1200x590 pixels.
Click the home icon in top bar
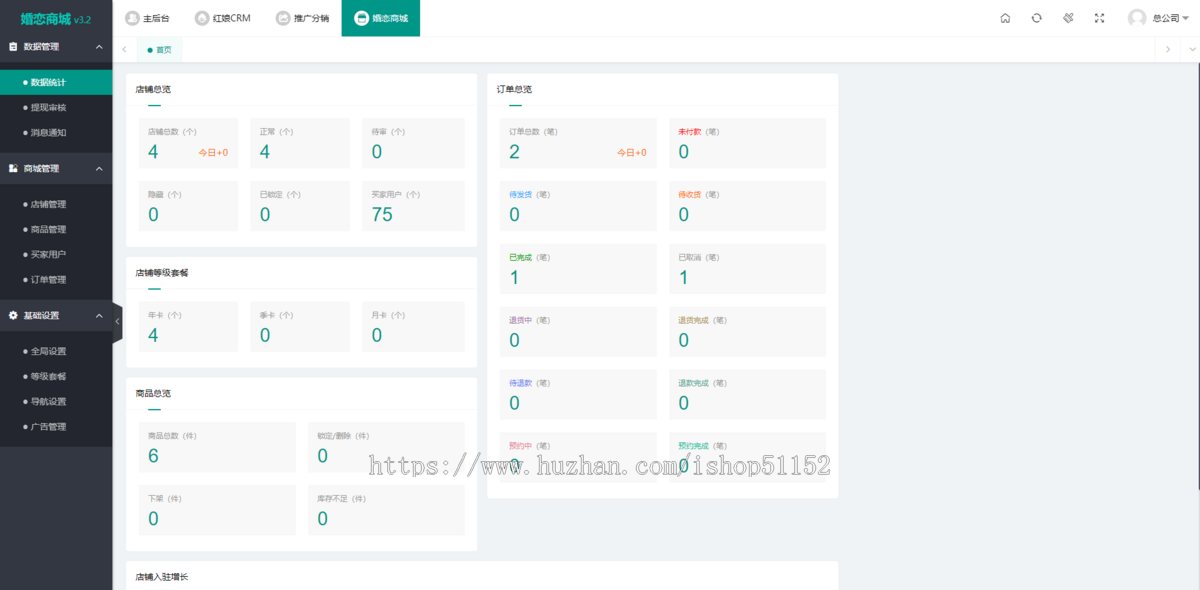1005,18
